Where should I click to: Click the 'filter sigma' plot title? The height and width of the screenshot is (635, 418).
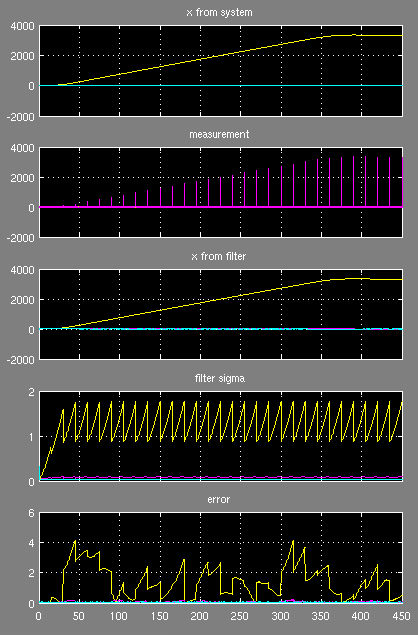[x=220, y=378]
